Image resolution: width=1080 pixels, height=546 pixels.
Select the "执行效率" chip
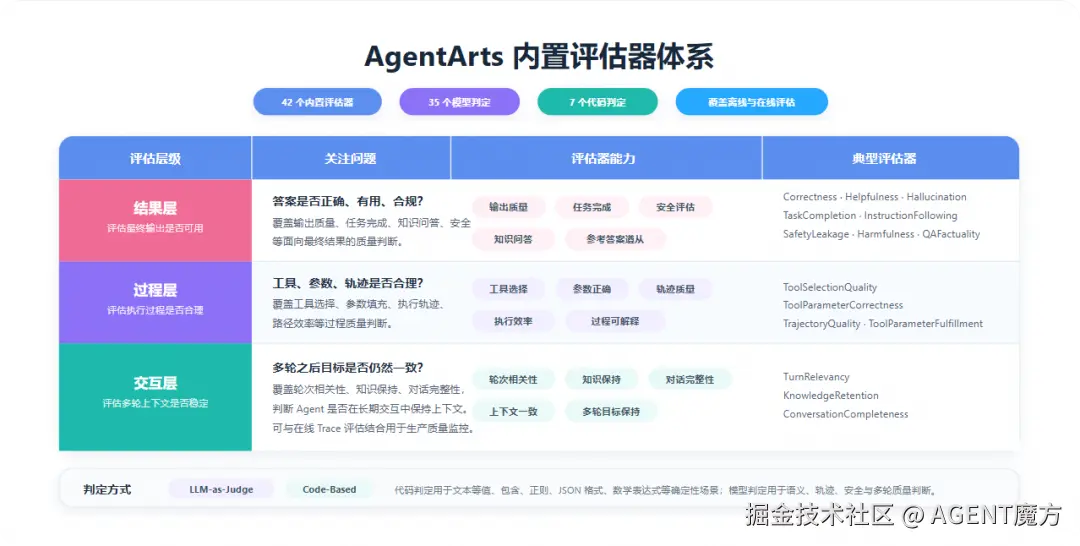[x=513, y=321]
